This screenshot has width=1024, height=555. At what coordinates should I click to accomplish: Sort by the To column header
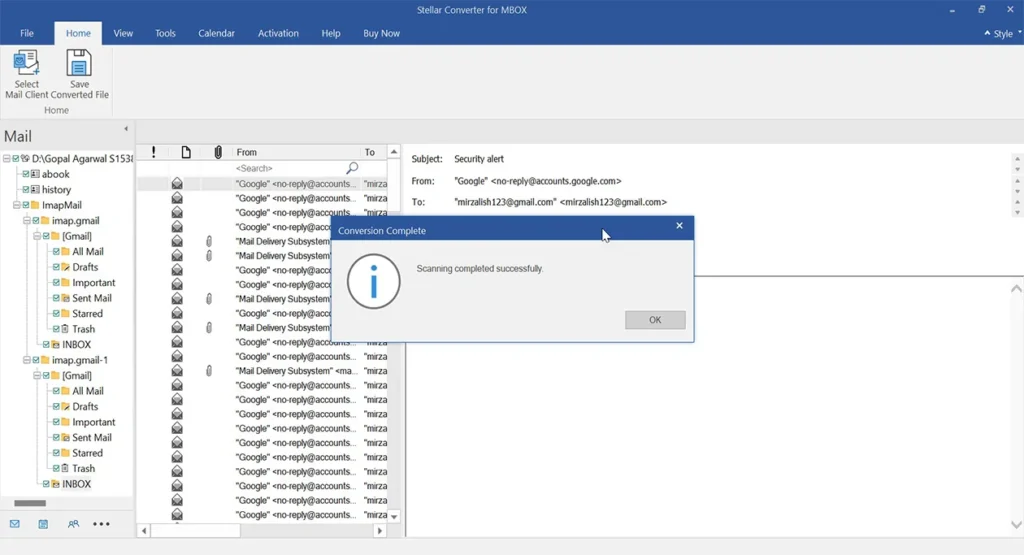(x=373, y=152)
